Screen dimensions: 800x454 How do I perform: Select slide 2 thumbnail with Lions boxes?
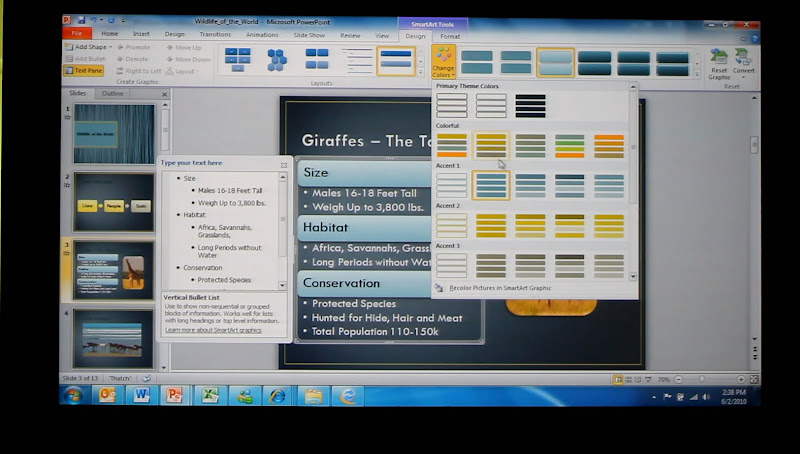(114, 203)
